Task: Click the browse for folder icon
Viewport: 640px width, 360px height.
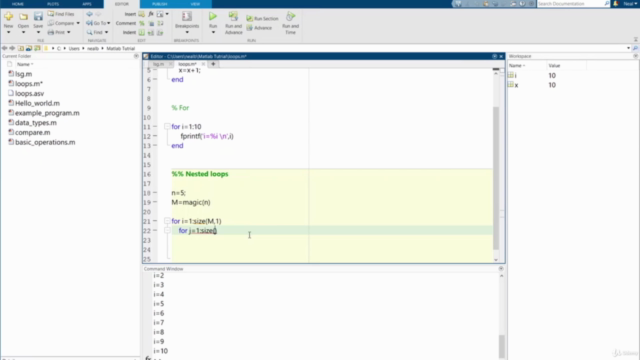Action: click(x=29, y=48)
